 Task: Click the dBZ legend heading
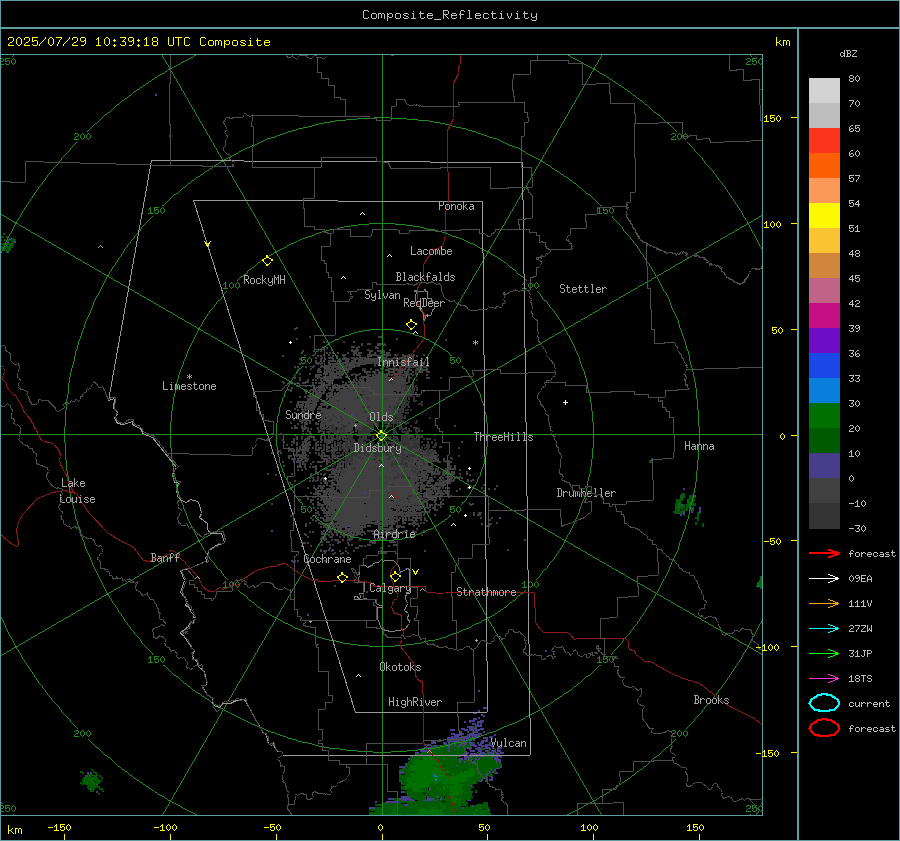pyautogui.click(x=848, y=53)
